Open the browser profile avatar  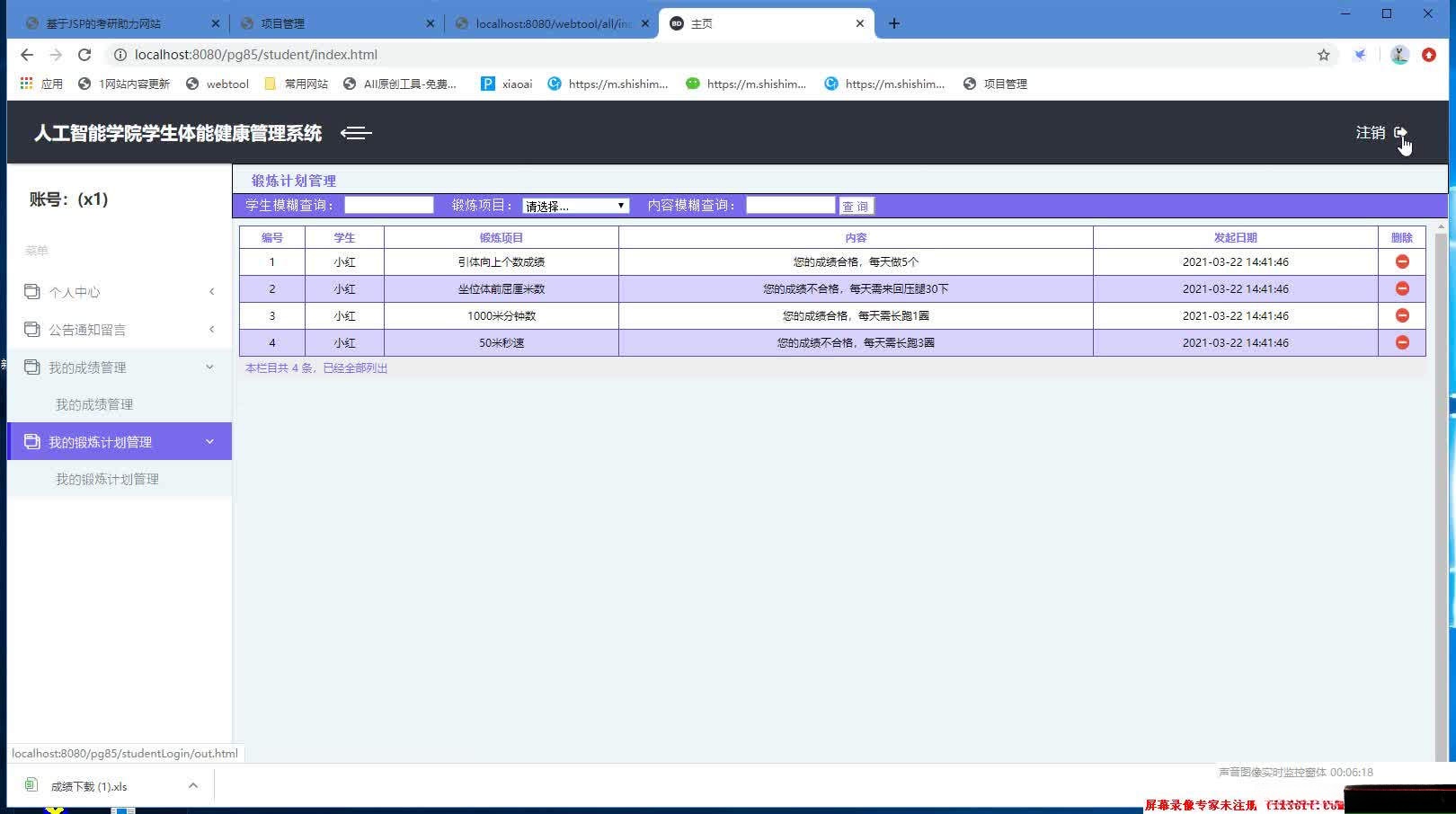(x=1399, y=55)
